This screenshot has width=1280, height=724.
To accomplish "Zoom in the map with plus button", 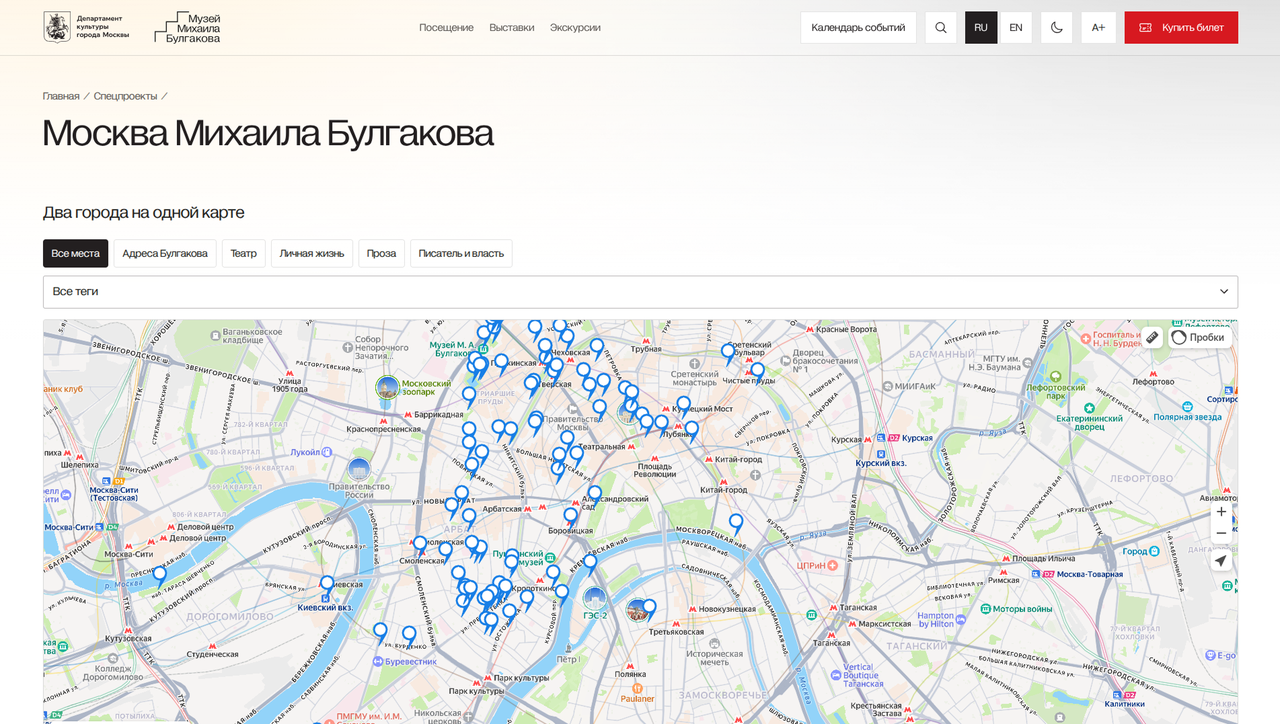I will point(1221,511).
